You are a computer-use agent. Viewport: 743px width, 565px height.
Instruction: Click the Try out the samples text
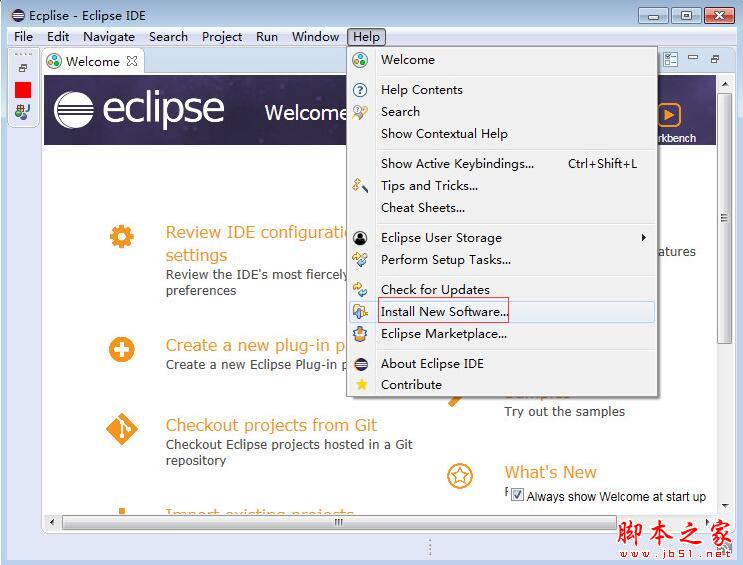(564, 411)
